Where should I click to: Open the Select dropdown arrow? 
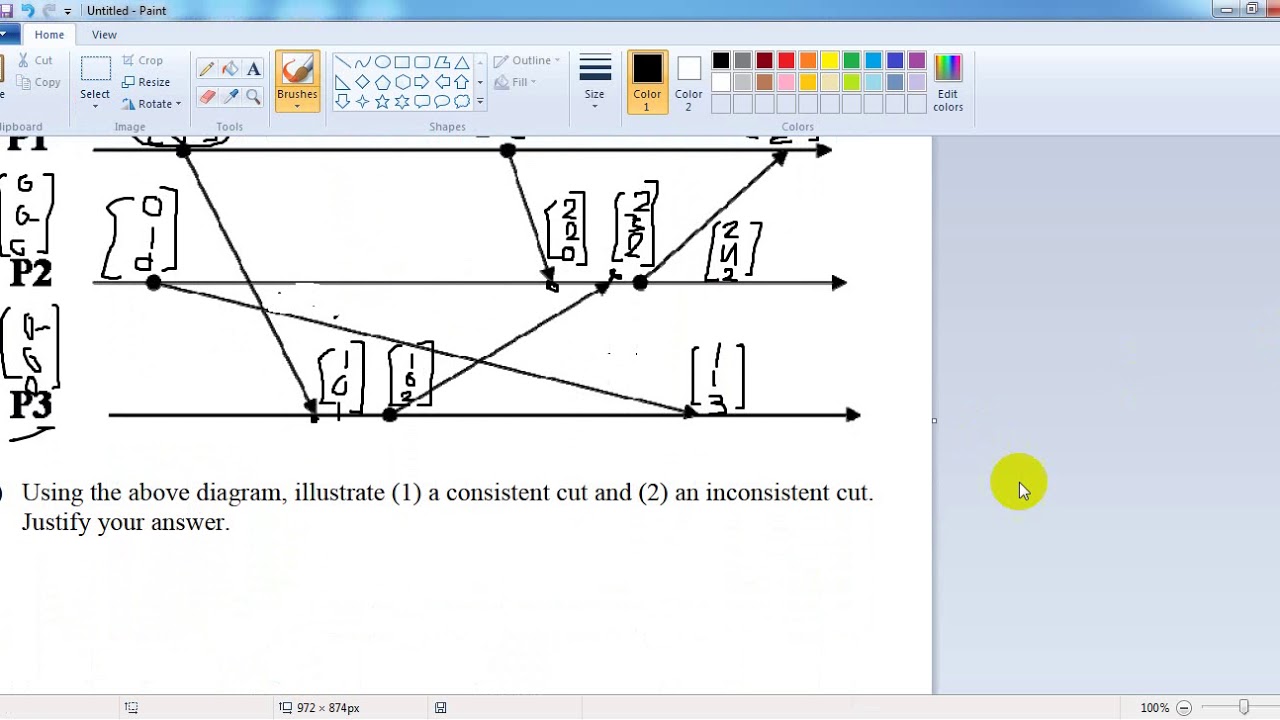pos(95,106)
